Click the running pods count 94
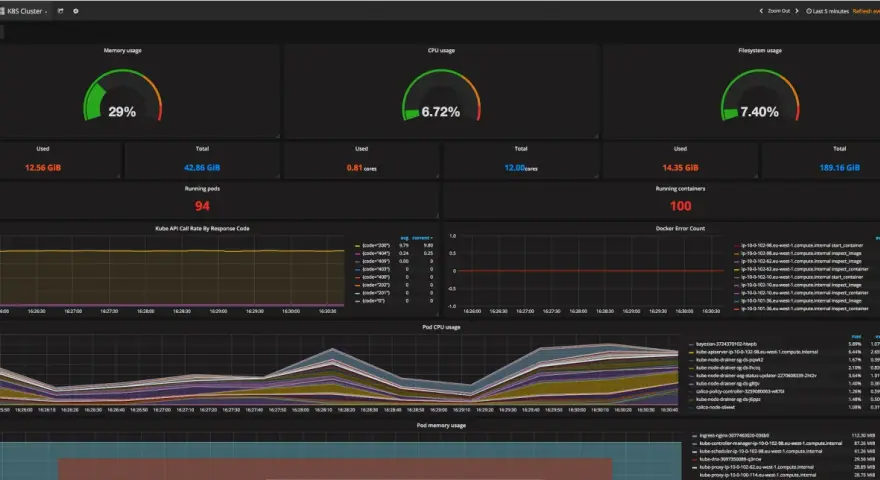The height and width of the screenshot is (480, 880). [x=202, y=206]
